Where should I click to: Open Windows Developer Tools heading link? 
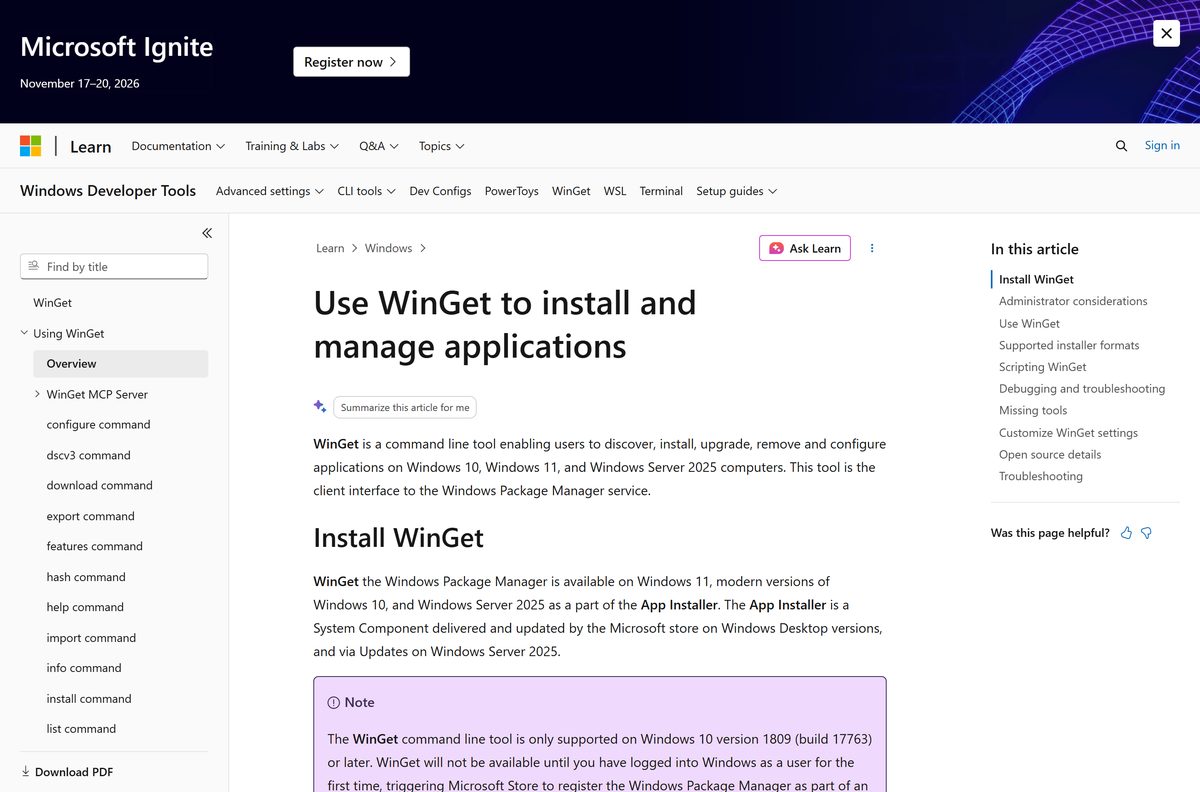pyautogui.click(x=108, y=191)
